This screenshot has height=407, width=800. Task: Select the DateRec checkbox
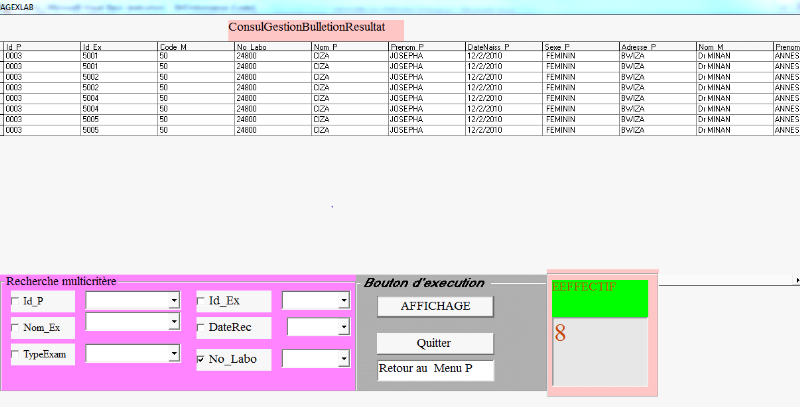(202, 327)
